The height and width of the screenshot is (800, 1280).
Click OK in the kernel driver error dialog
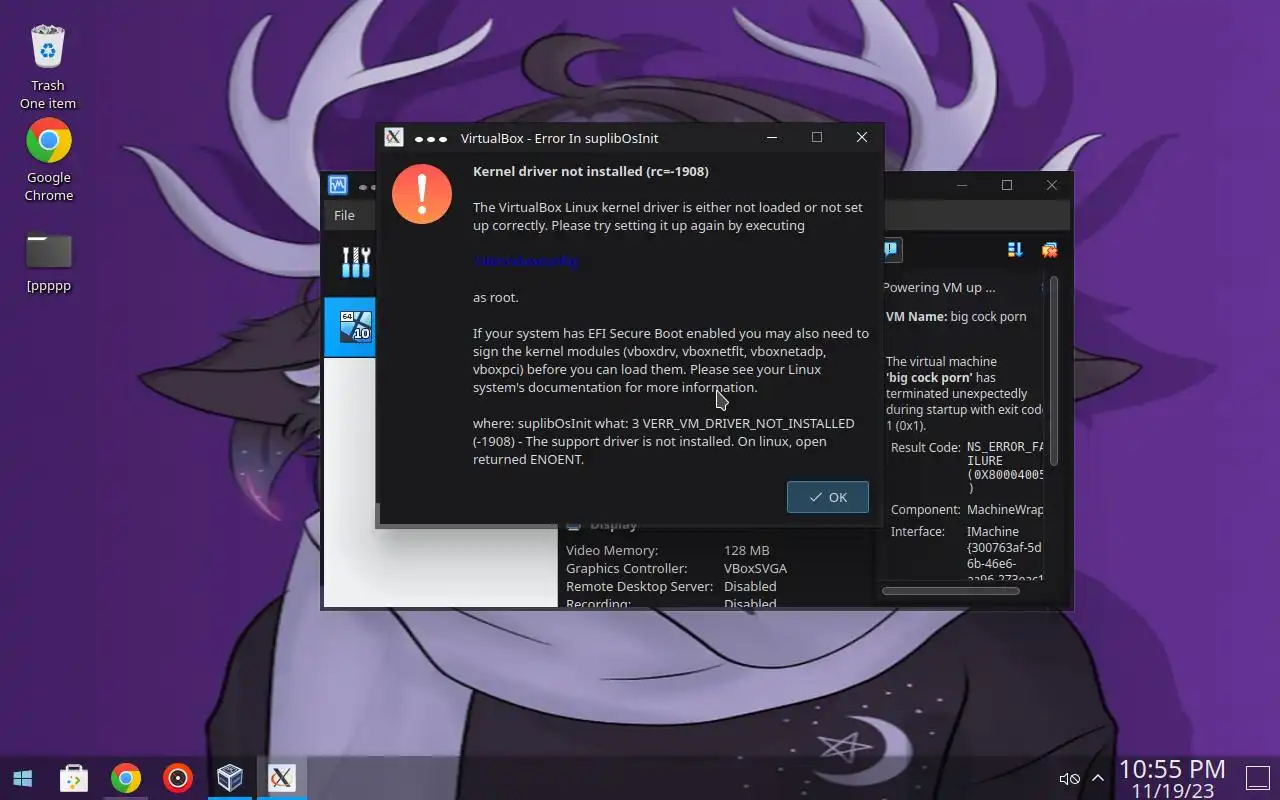click(x=827, y=497)
